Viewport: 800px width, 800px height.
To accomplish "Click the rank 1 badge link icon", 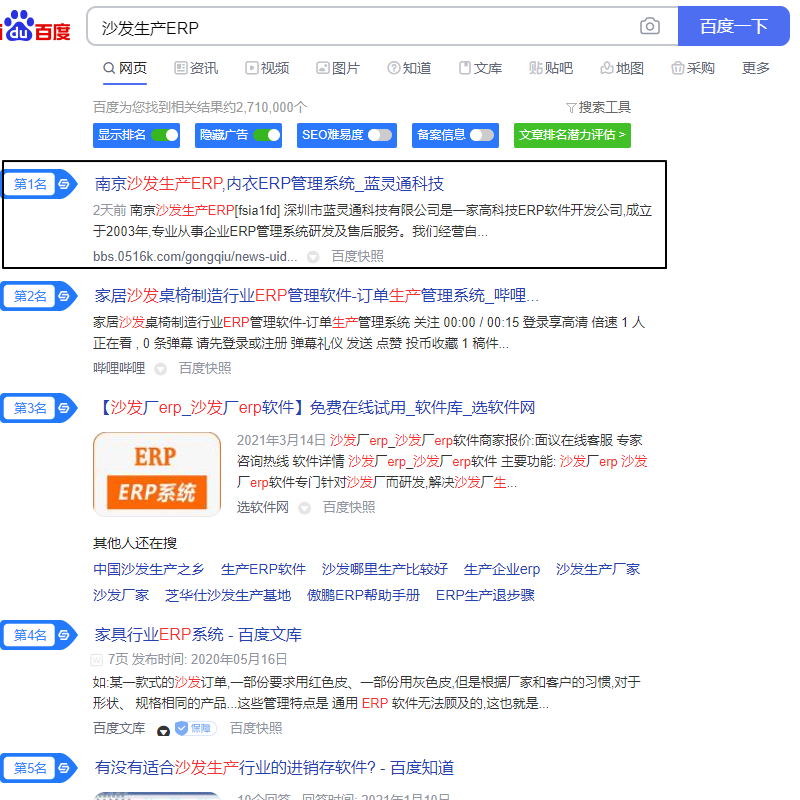I will coord(64,184).
